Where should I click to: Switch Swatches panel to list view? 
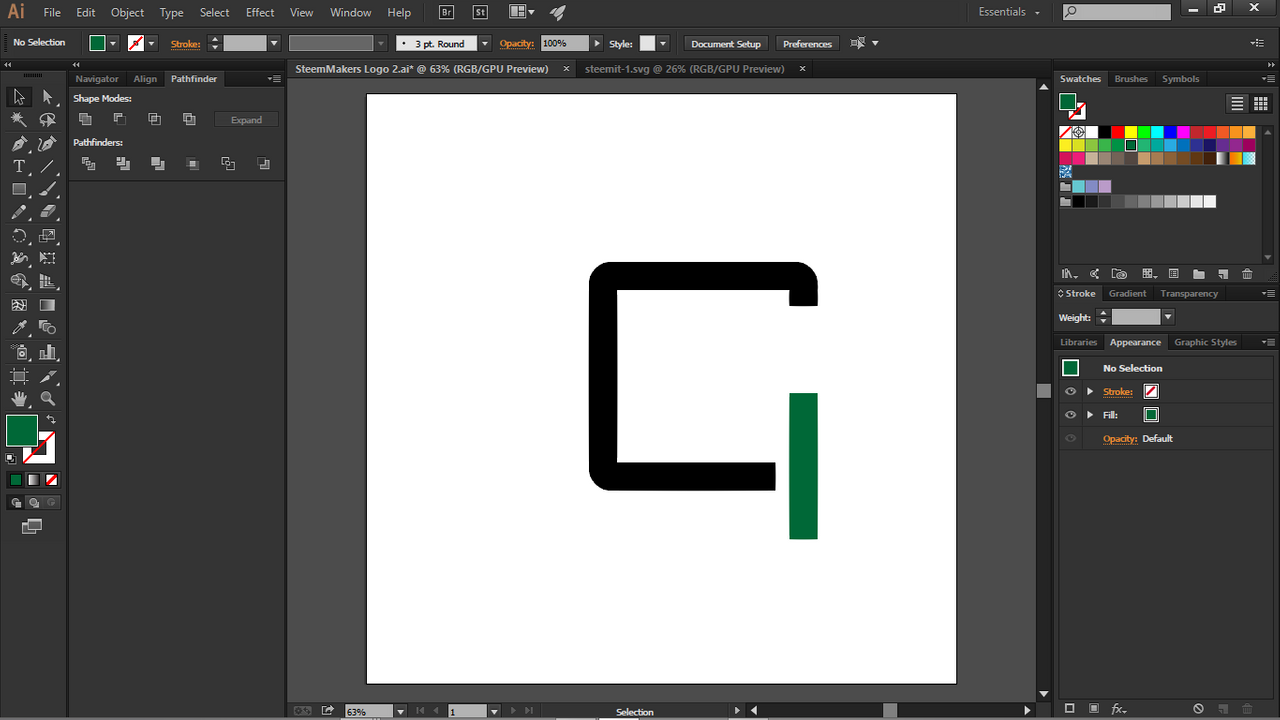1238,103
